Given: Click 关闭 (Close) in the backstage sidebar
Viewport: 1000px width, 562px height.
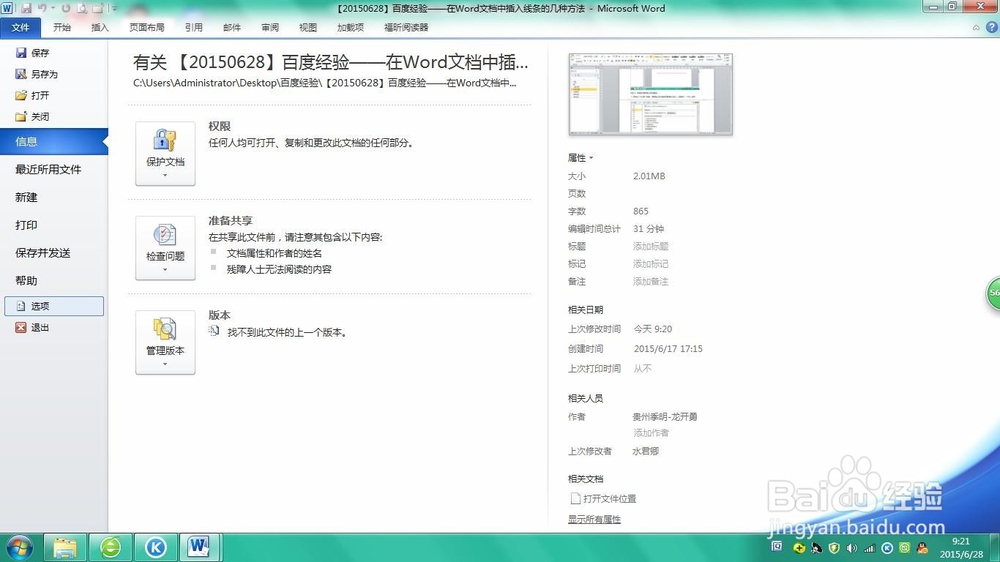Looking at the screenshot, I should pyautogui.click(x=33, y=117).
